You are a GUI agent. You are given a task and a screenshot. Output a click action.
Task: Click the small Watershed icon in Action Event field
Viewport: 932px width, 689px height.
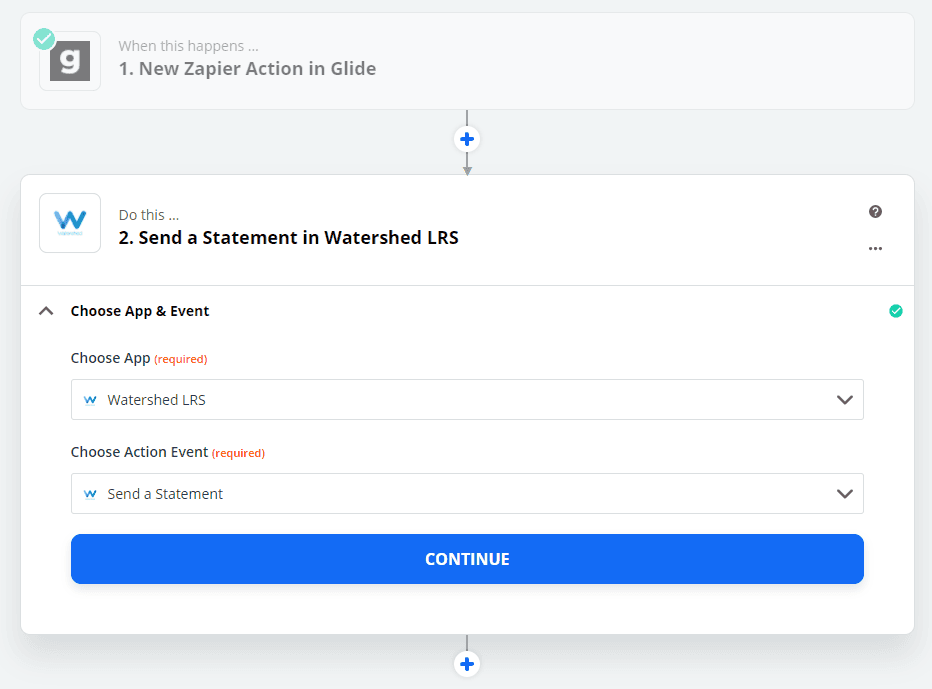90,494
